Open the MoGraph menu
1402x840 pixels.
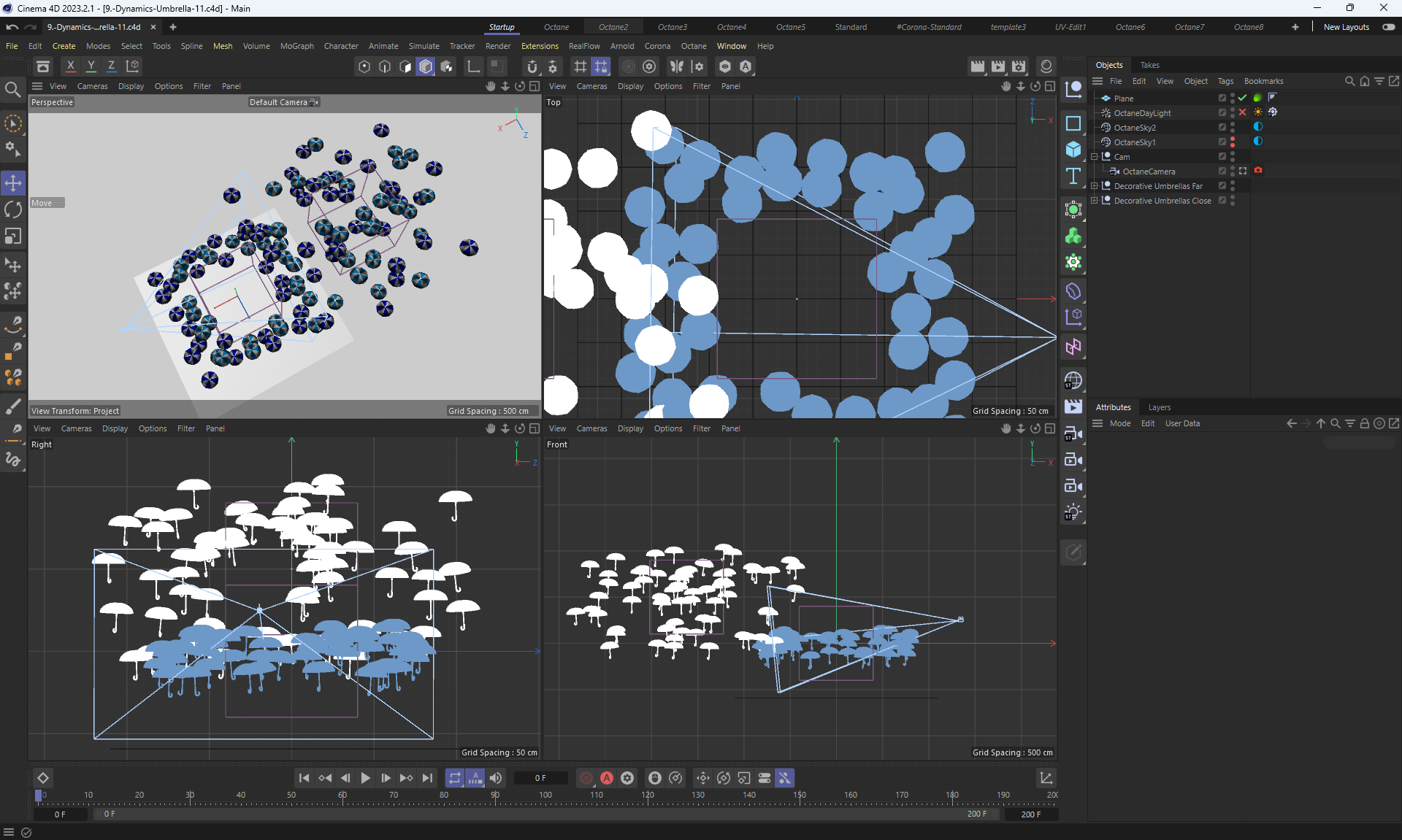click(x=296, y=46)
